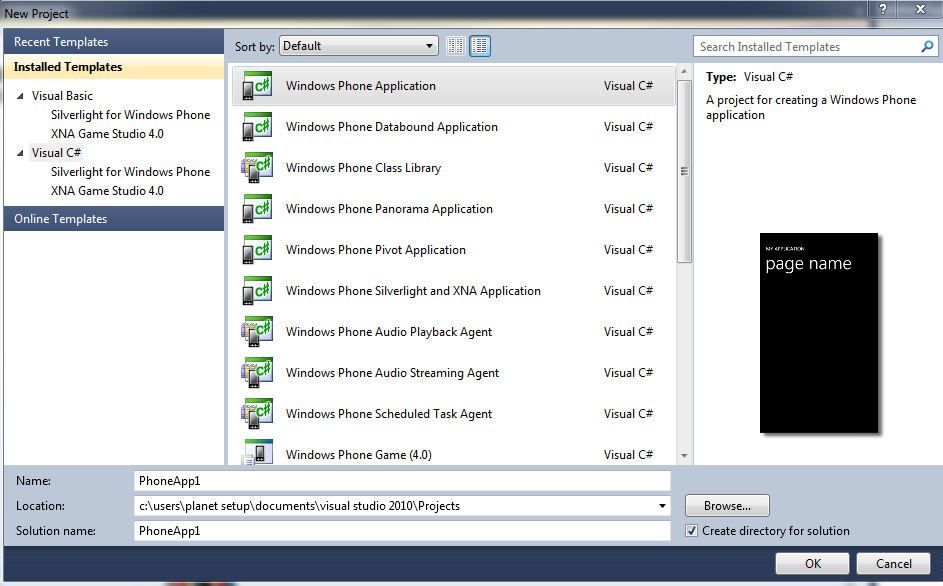Select 'Windows Phone Audio Playback Agent' text
This screenshot has width=943, height=586.
click(389, 332)
